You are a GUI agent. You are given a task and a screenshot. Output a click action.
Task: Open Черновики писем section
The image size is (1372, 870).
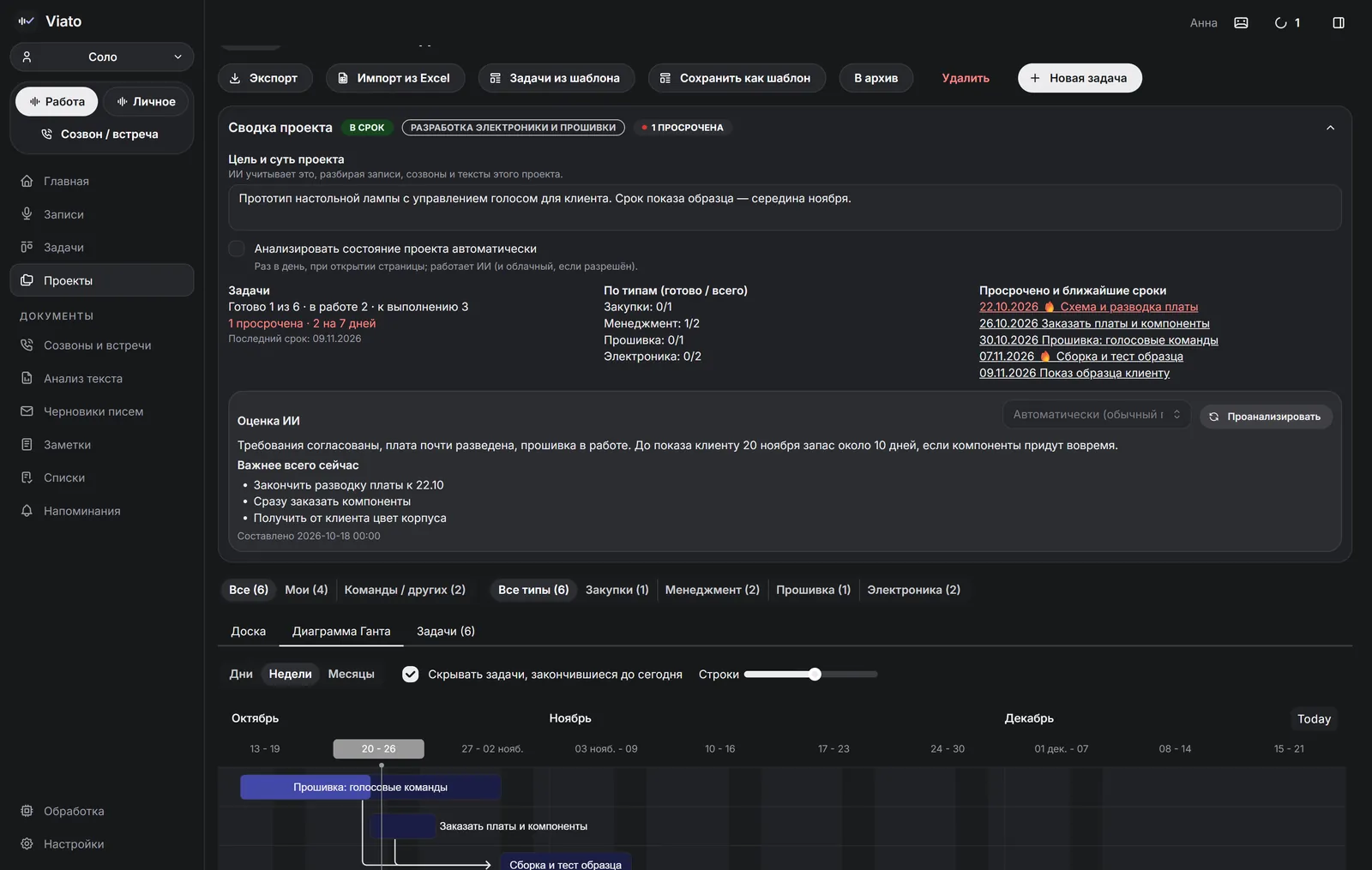(x=101, y=411)
